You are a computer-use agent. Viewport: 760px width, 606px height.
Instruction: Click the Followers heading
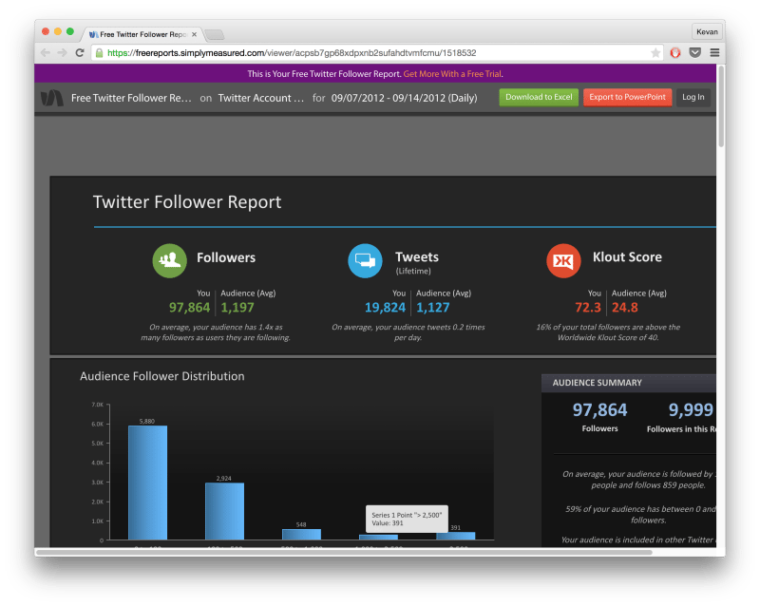point(226,257)
